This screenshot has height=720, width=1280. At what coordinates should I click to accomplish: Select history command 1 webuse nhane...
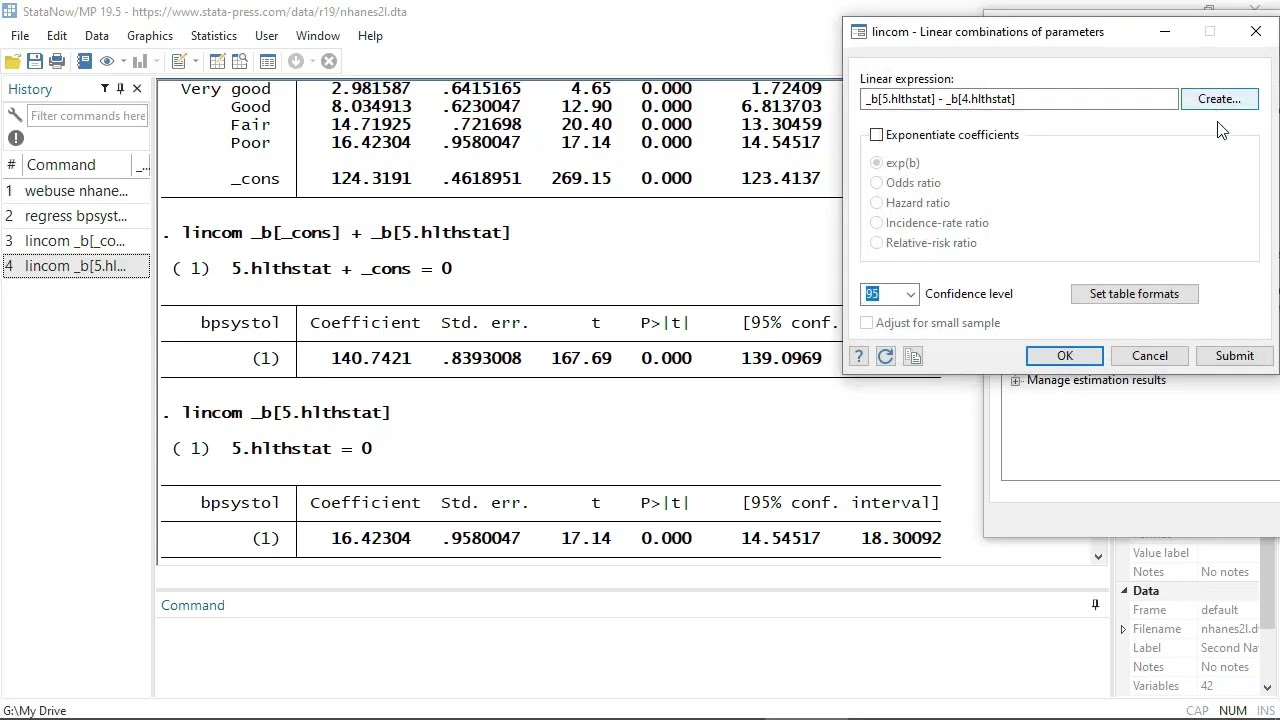click(x=76, y=191)
